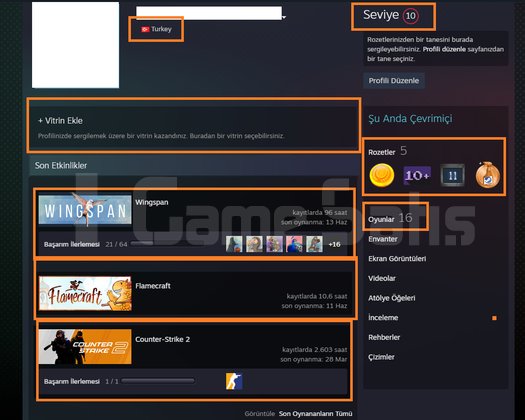Open the Flamecraft game banner
The height and width of the screenshot is (420, 525).
point(85,293)
